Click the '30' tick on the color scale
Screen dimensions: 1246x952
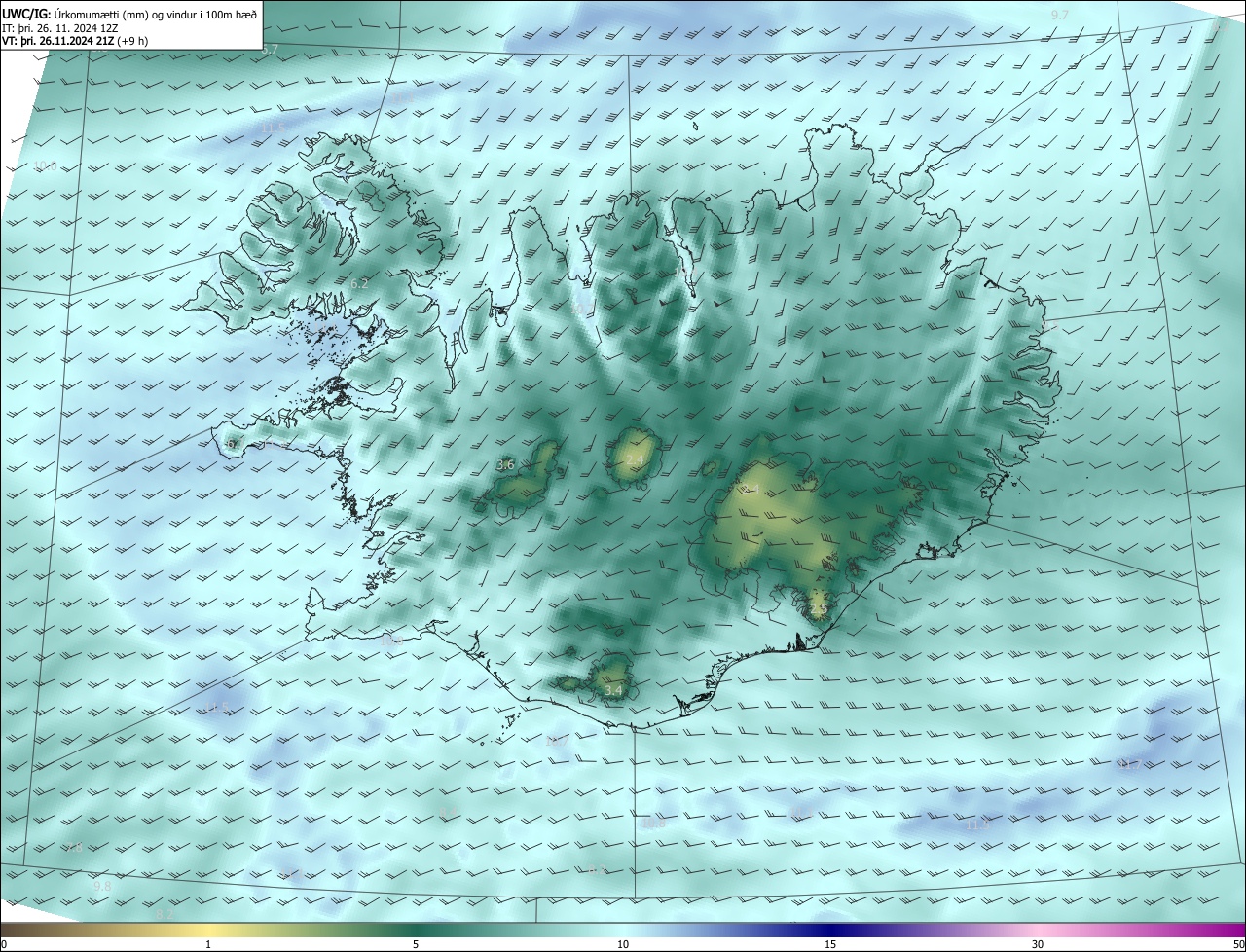[x=1038, y=944]
